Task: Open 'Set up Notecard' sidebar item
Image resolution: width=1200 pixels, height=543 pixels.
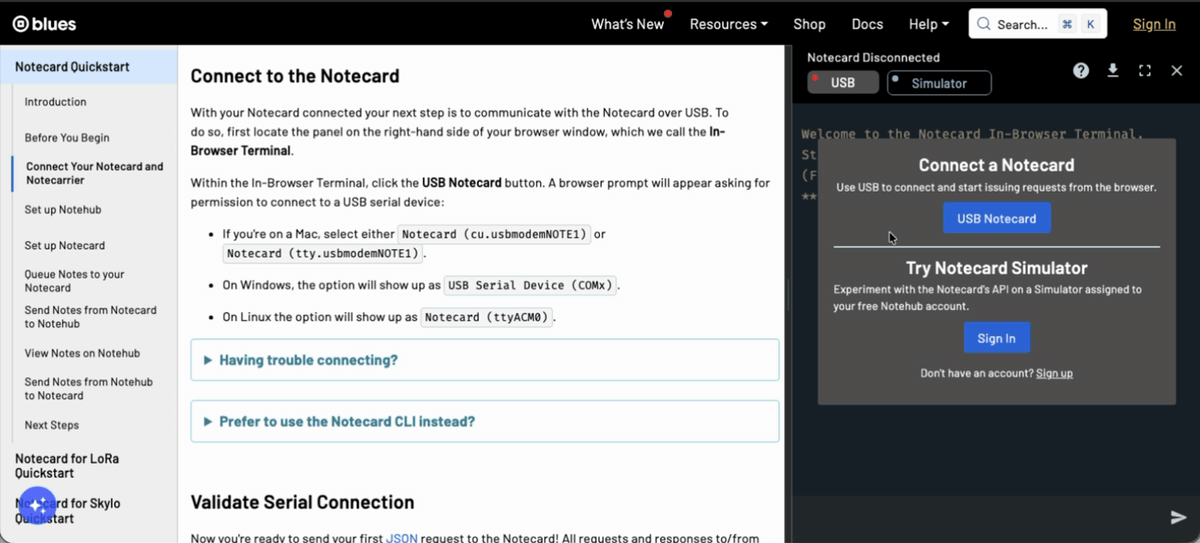Action: pos(65,245)
